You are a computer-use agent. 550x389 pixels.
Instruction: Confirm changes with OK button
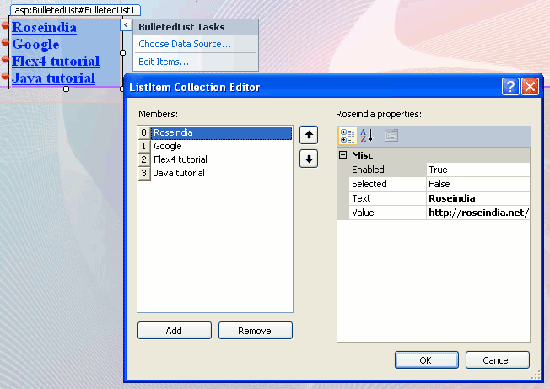tap(427, 360)
